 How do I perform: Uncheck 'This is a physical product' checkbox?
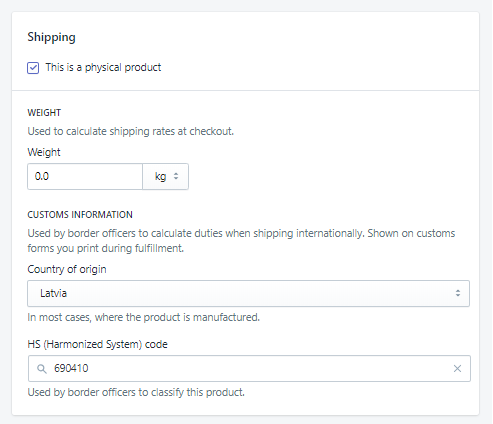click(33, 68)
